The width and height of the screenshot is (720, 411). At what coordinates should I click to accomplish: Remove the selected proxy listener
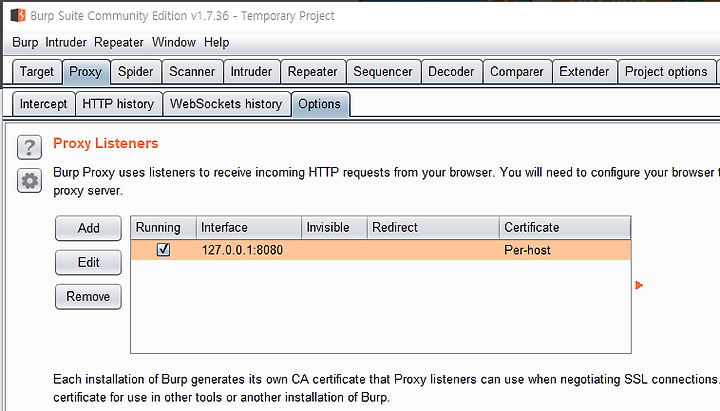(x=88, y=297)
